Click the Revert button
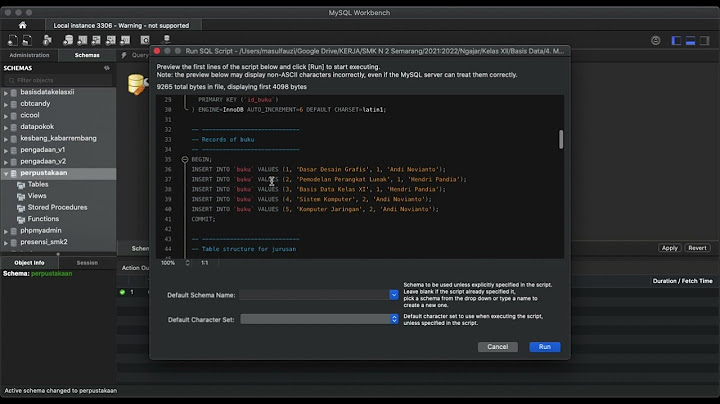The image size is (720, 404). point(697,248)
